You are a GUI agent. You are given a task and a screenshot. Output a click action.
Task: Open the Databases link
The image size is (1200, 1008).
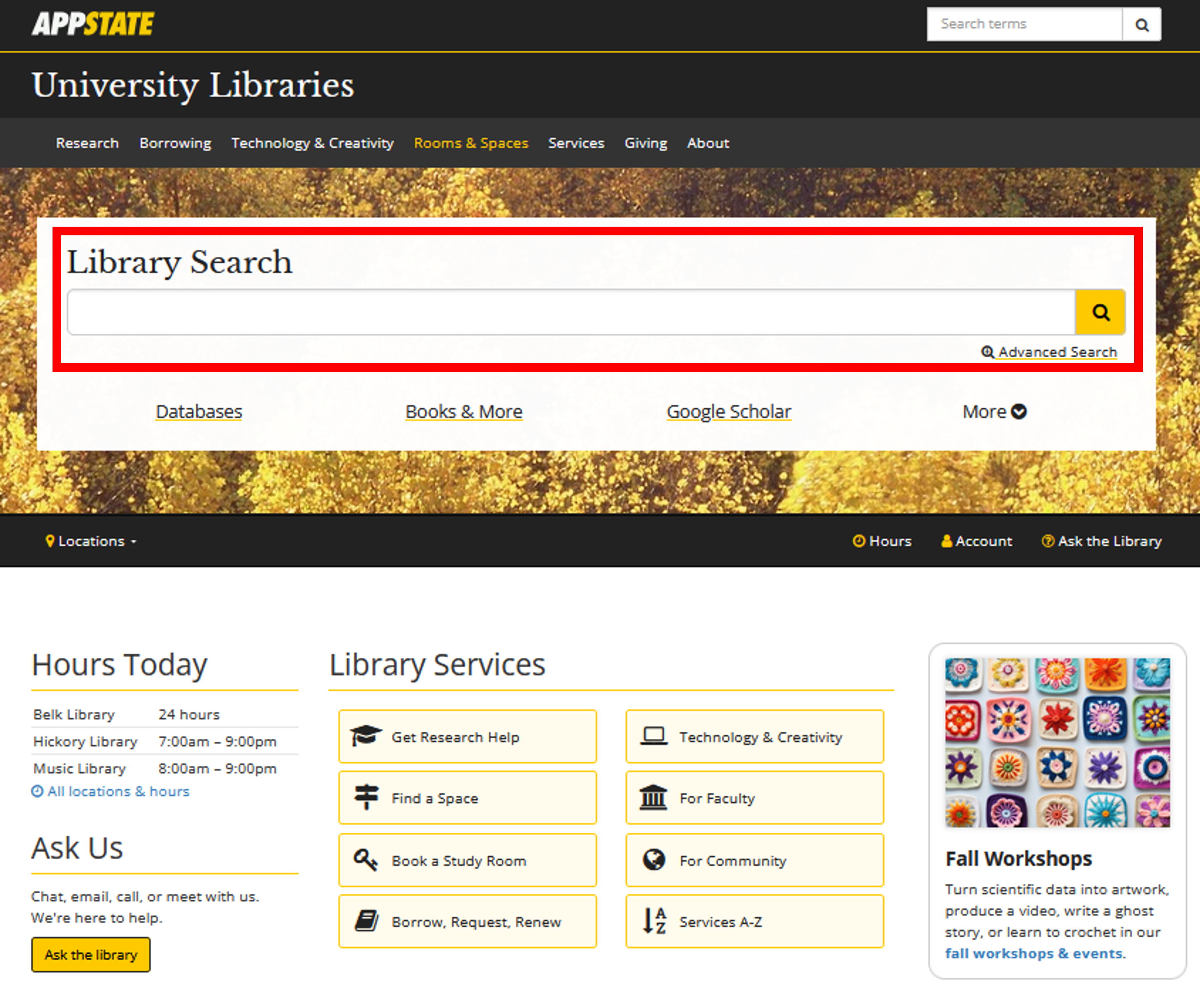click(199, 412)
